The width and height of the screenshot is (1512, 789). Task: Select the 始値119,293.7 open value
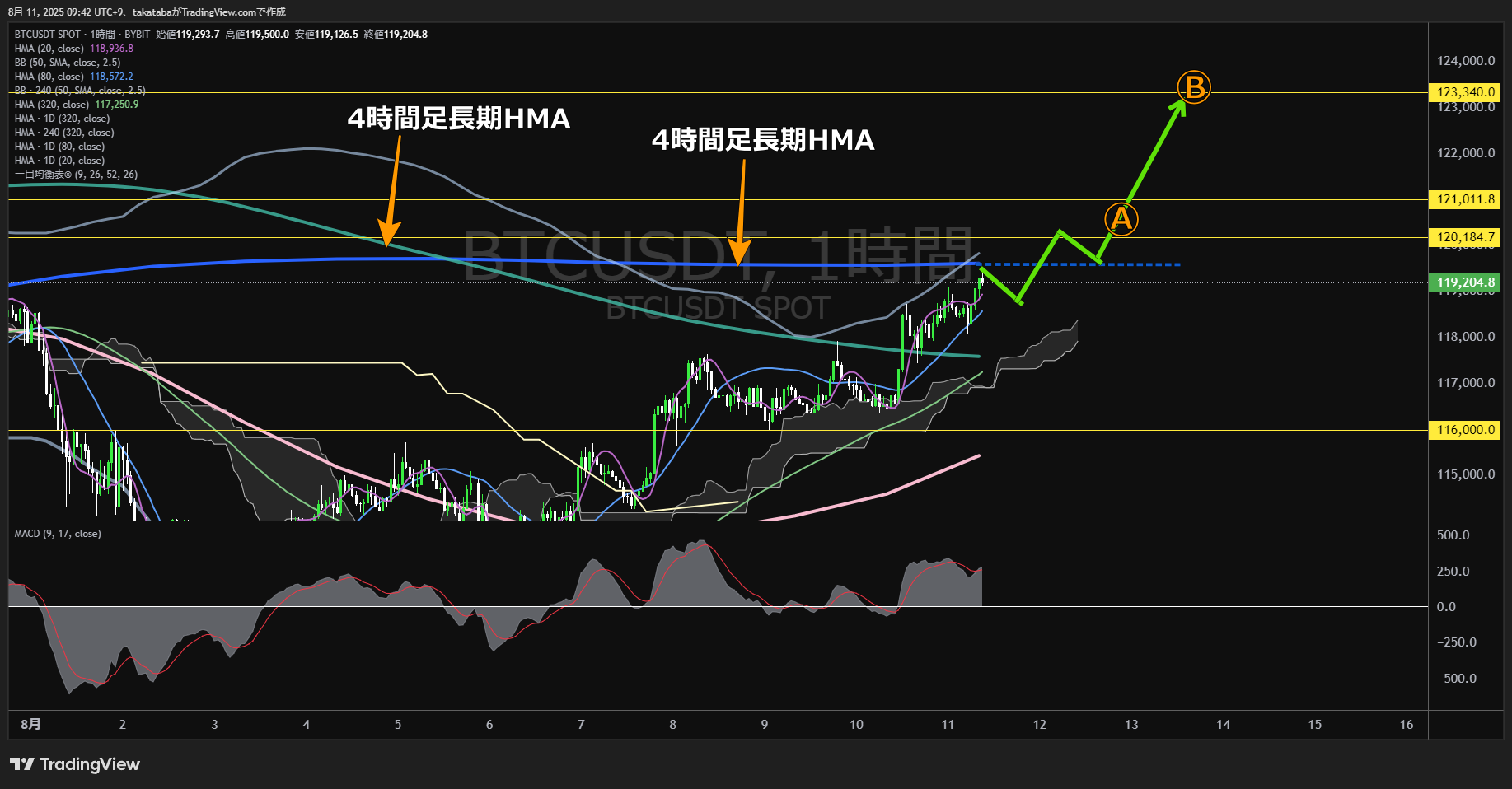pyautogui.click(x=188, y=35)
